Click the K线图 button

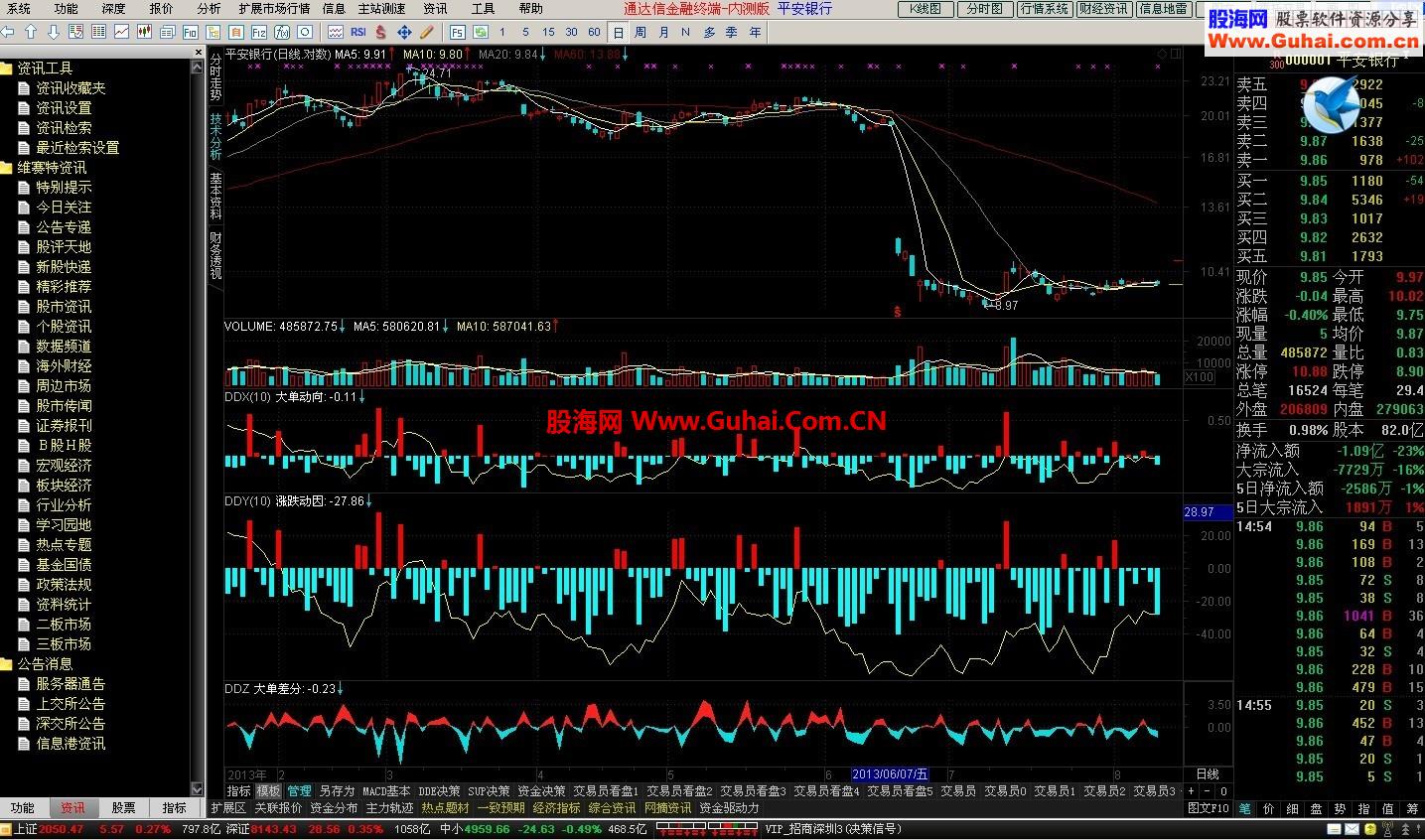tap(925, 9)
